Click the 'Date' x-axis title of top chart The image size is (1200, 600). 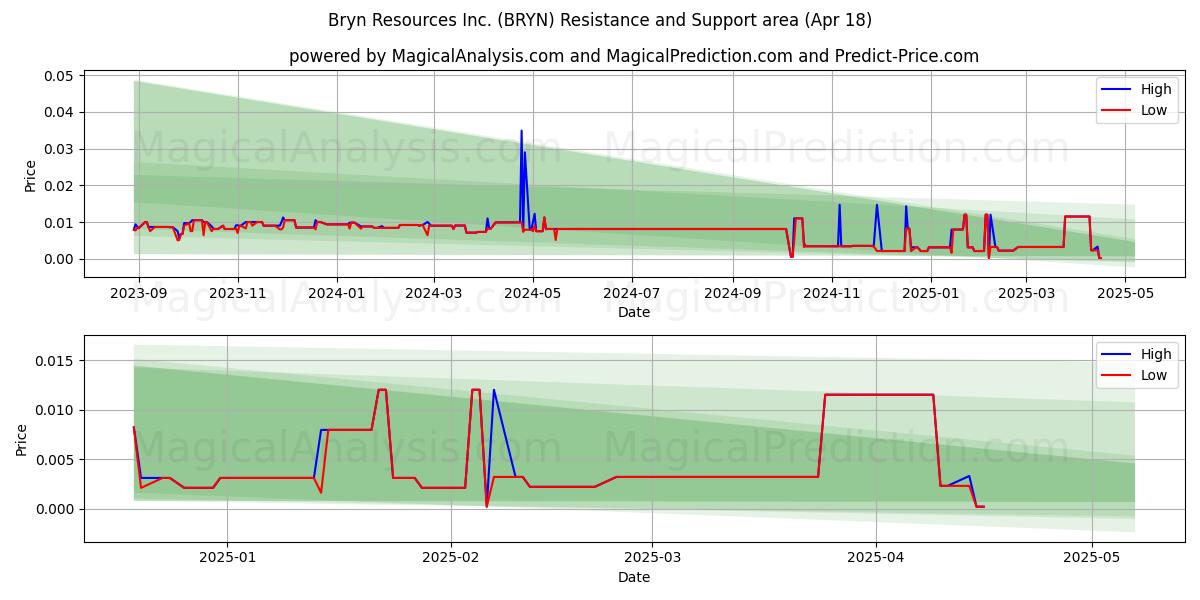pos(634,312)
